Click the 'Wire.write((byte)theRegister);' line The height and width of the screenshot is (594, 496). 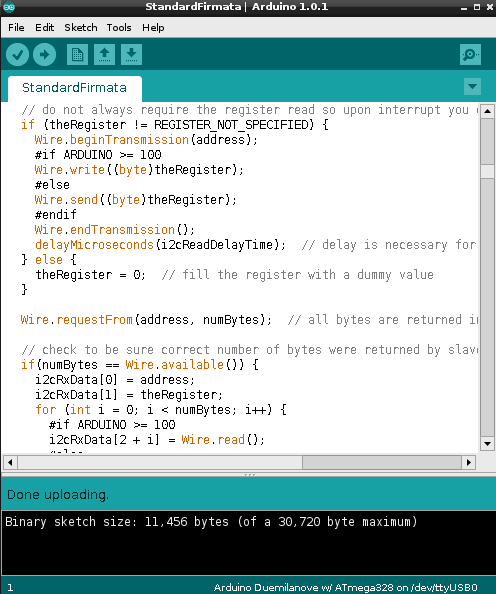(139, 170)
